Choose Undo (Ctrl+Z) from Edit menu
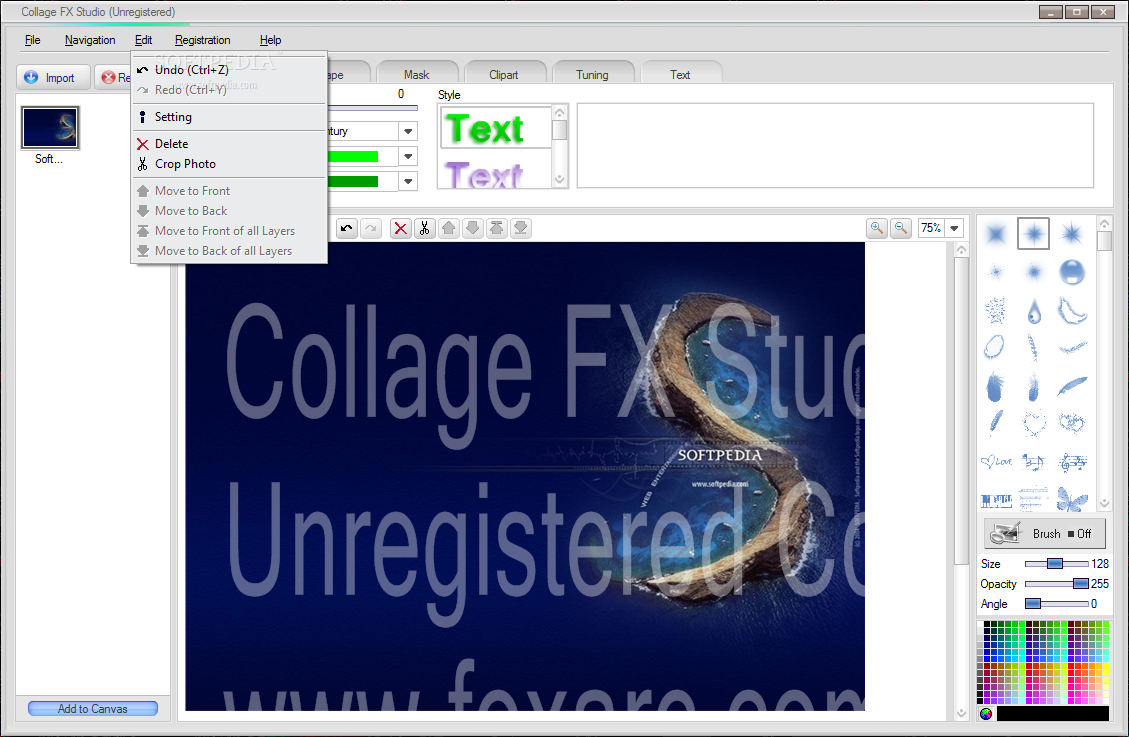1129x737 pixels. [x=229, y=70]
